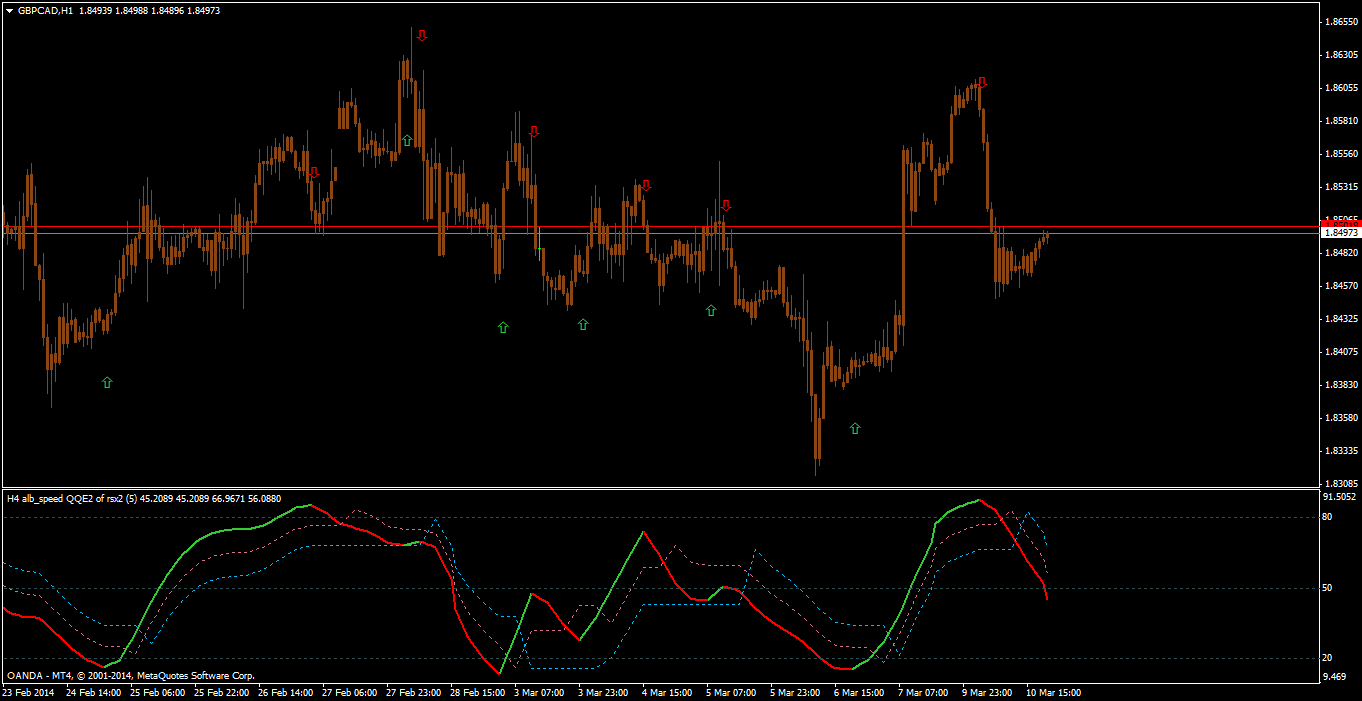Open the chart menu triangle beside GBPCAD,H1
The image size is (1362, 701).
click(x=9, y=10)
